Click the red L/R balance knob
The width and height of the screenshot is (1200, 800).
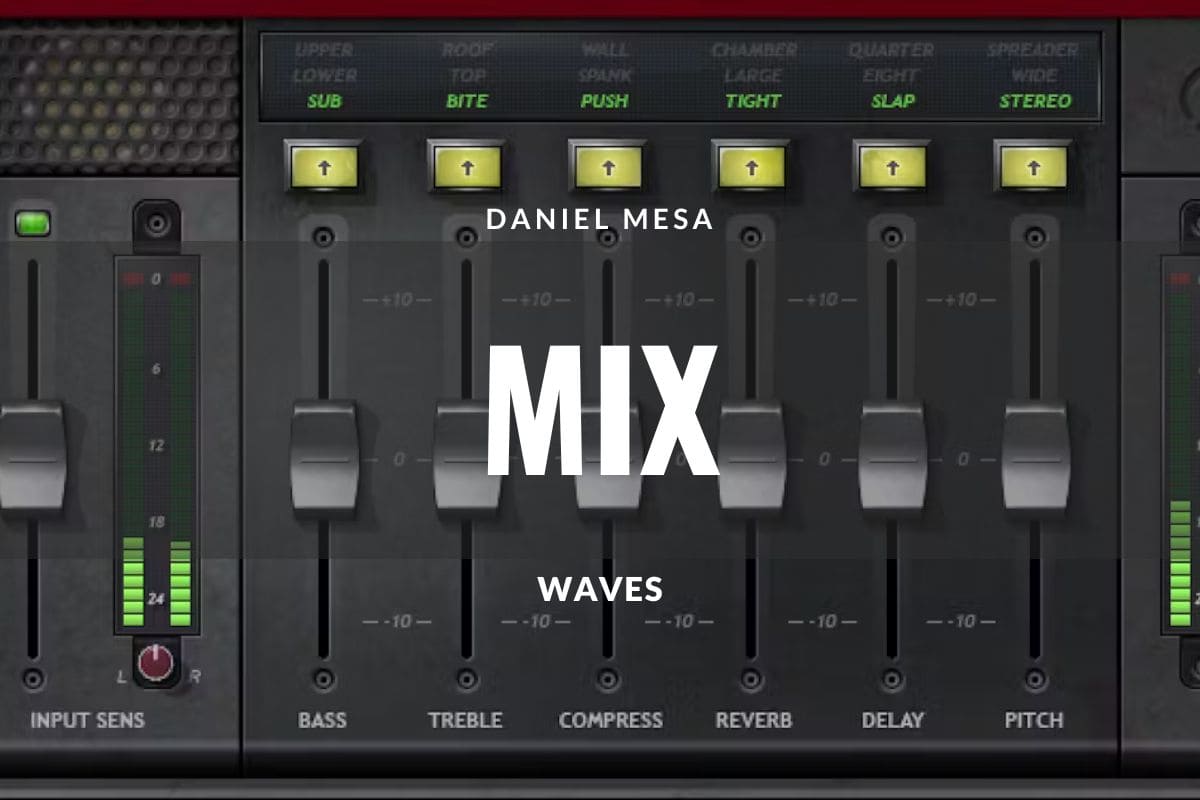[156, 662]
